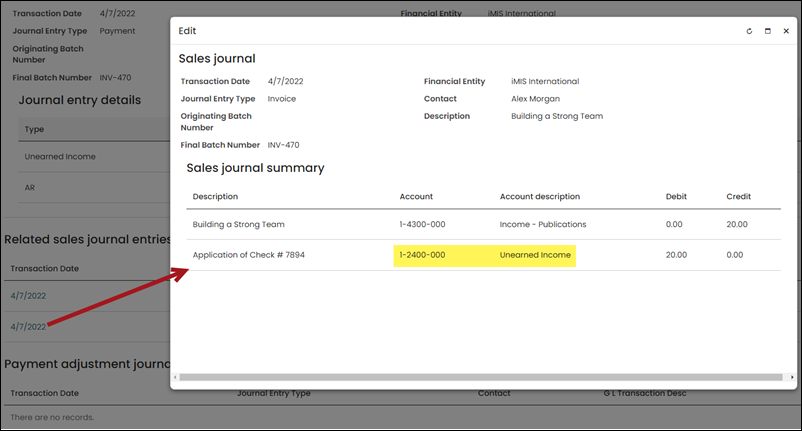Click the Account description column header
802x431 pixels.
point(540,196)
